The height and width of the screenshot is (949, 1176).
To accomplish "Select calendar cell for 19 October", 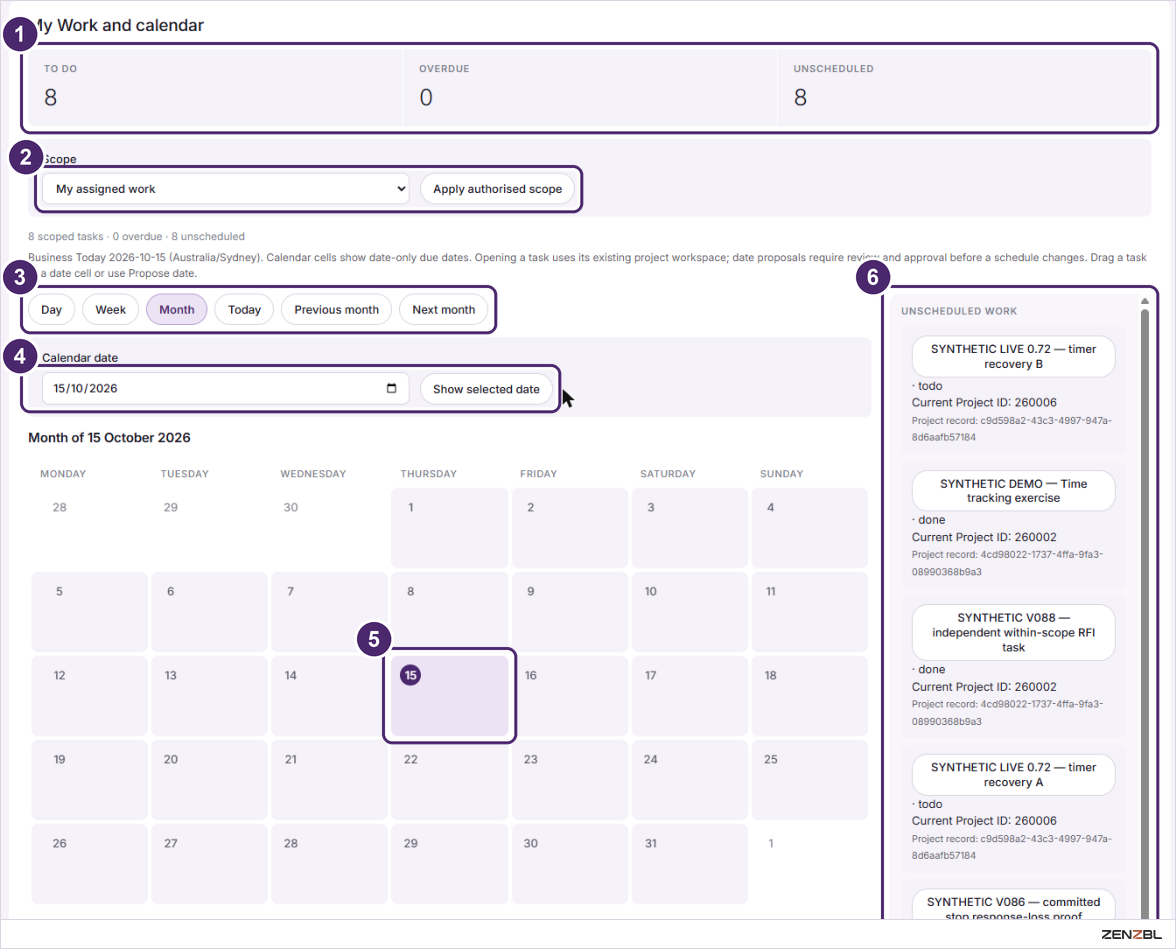I will point(89,779).
